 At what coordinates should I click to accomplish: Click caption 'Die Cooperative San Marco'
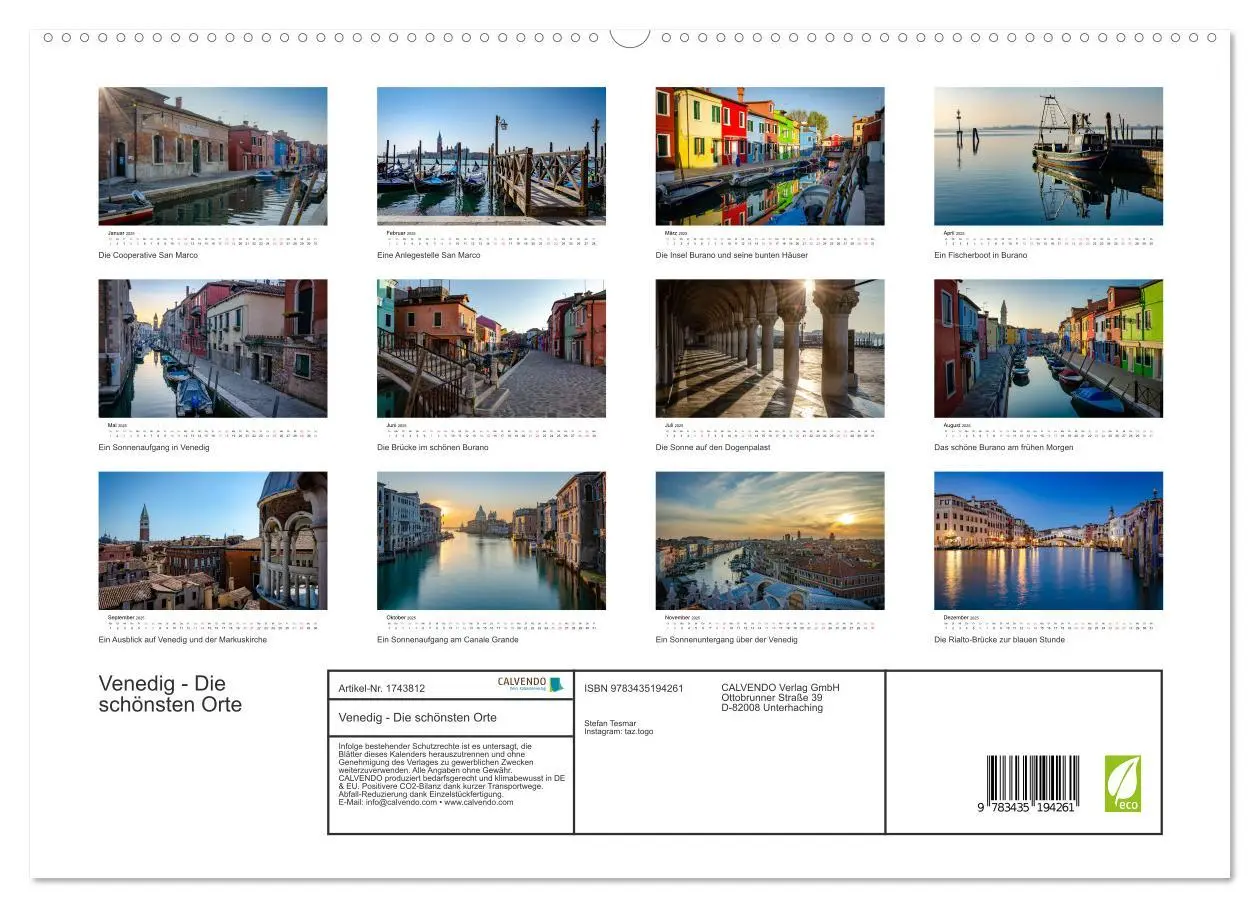click(x=148, y=255)
